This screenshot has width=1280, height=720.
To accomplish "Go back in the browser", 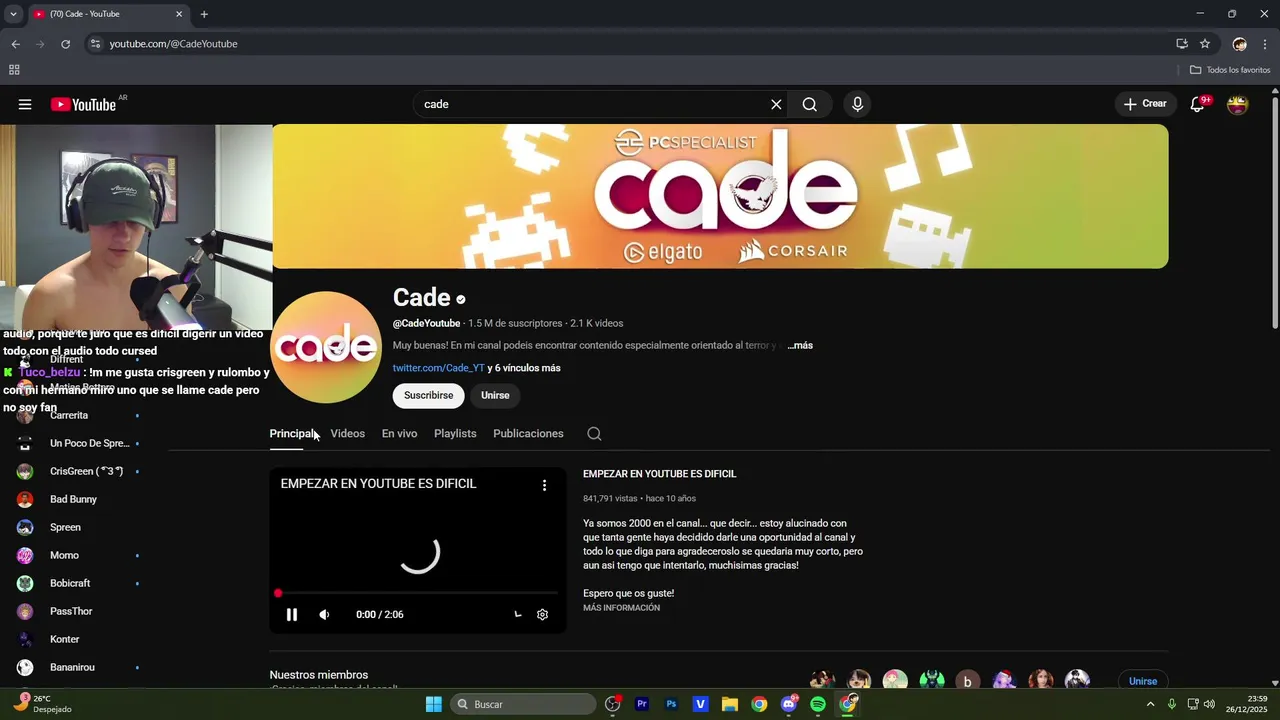I will click(15, 44).
